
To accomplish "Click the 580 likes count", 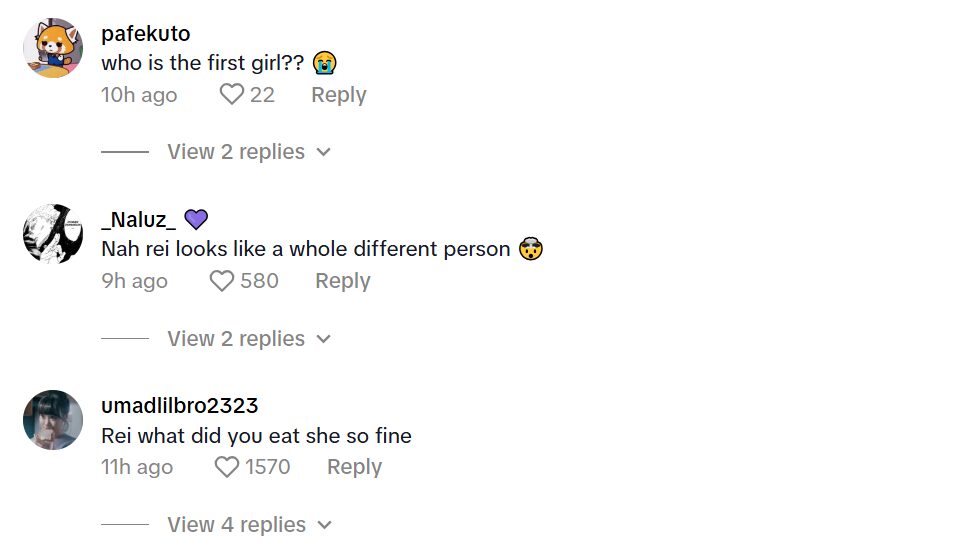I will (259, 281).
